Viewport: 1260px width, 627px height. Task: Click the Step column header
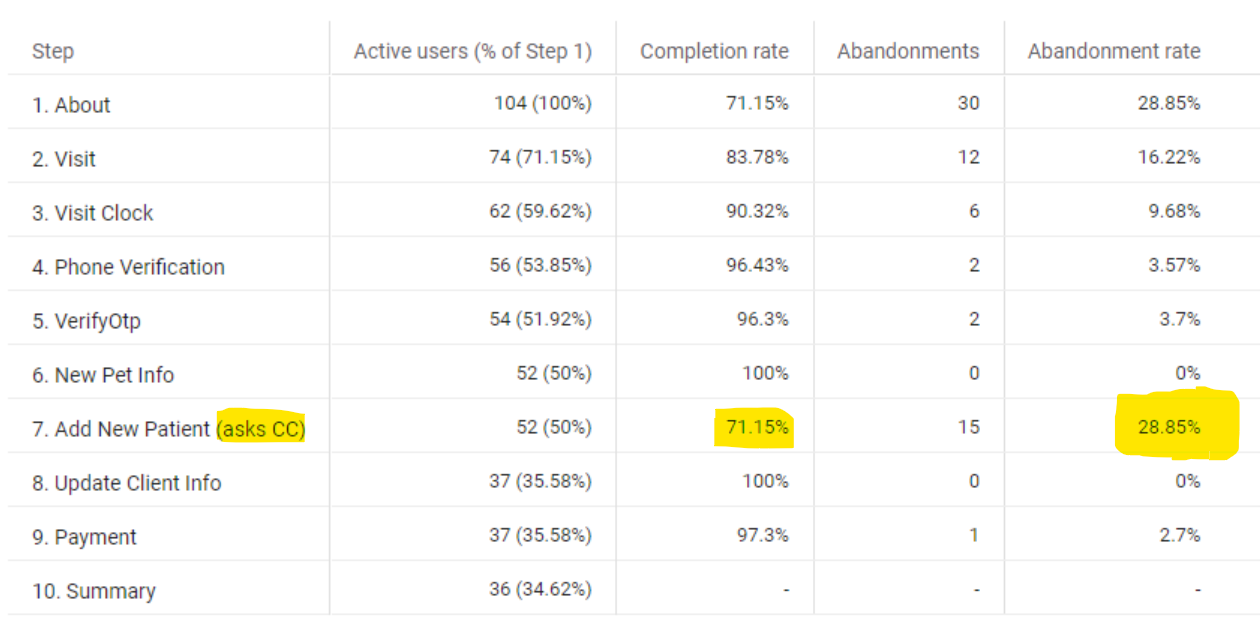tap(52, 51)
